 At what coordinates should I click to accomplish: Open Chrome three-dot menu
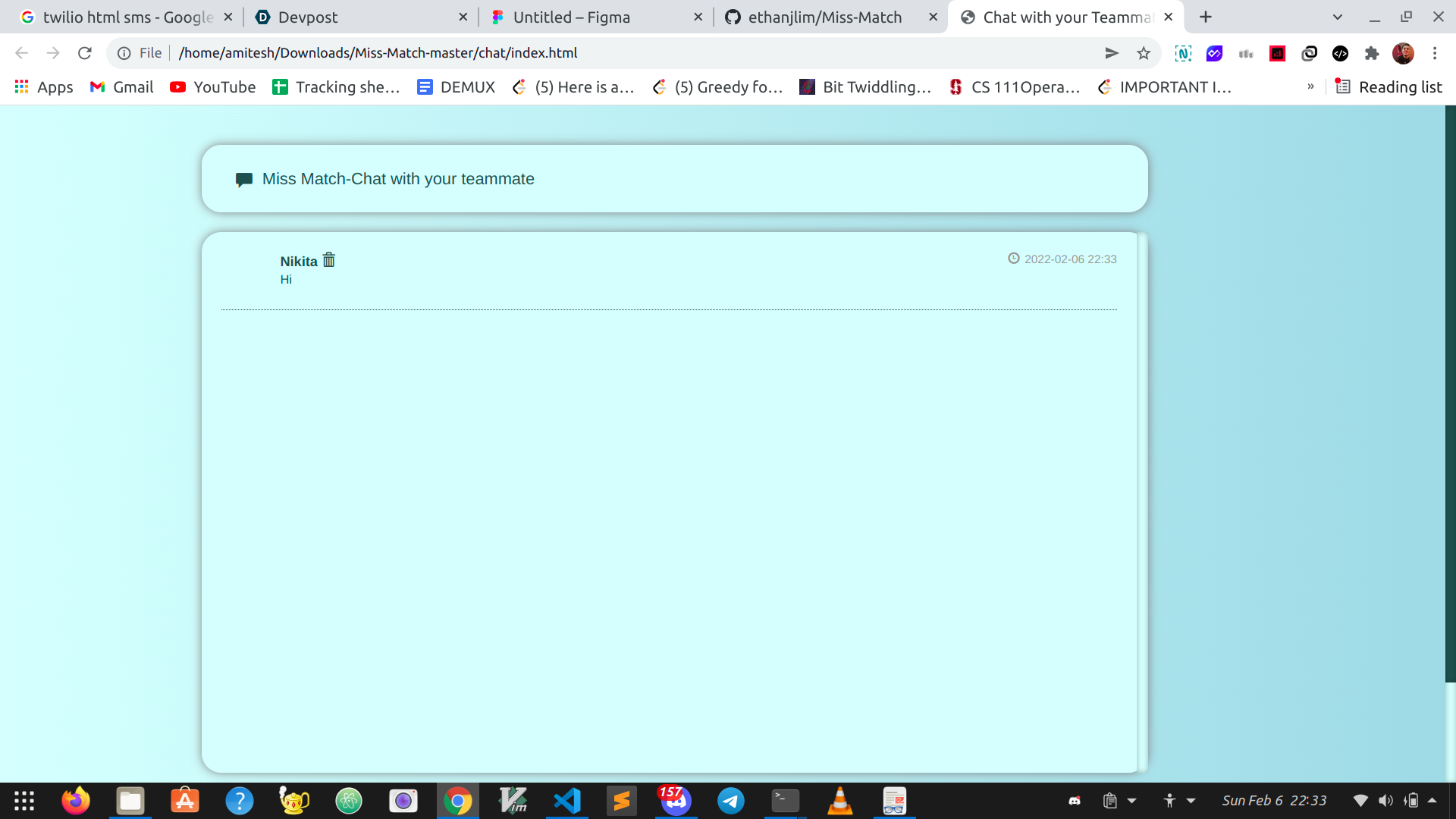click(1435, 53)
